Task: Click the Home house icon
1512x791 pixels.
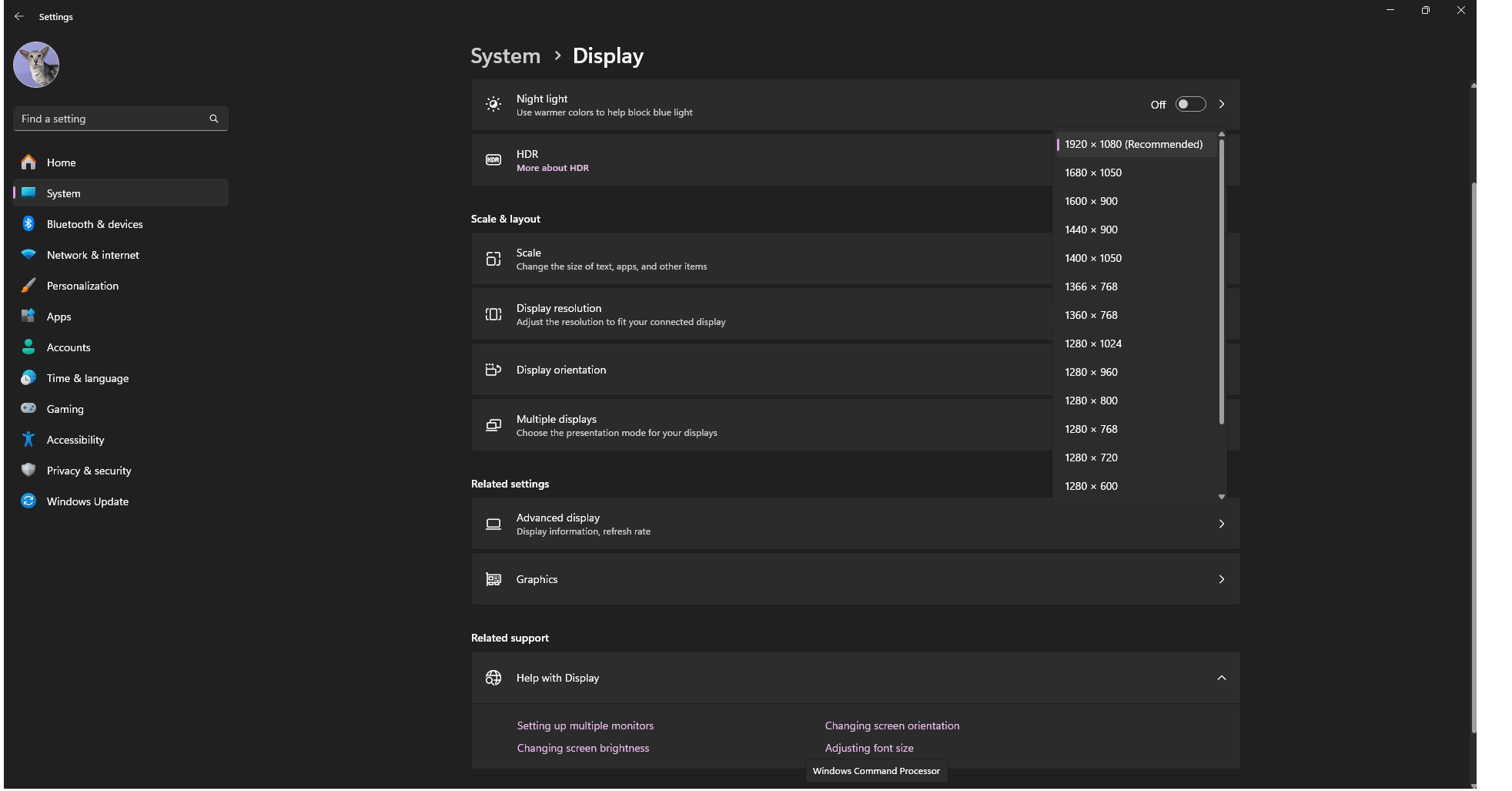Action: pyautogui.click(x=28, y=162)
